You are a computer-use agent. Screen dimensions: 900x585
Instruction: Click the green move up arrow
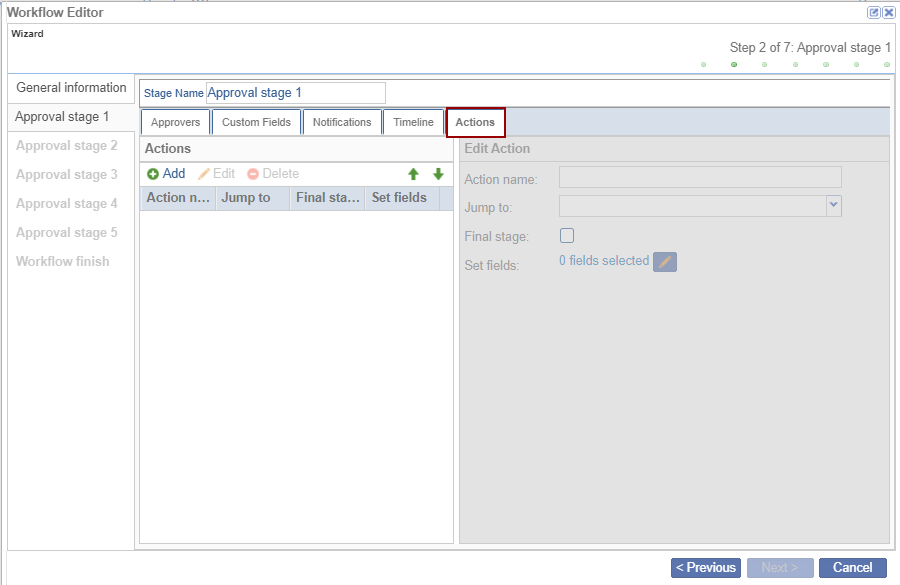(413, 174)
